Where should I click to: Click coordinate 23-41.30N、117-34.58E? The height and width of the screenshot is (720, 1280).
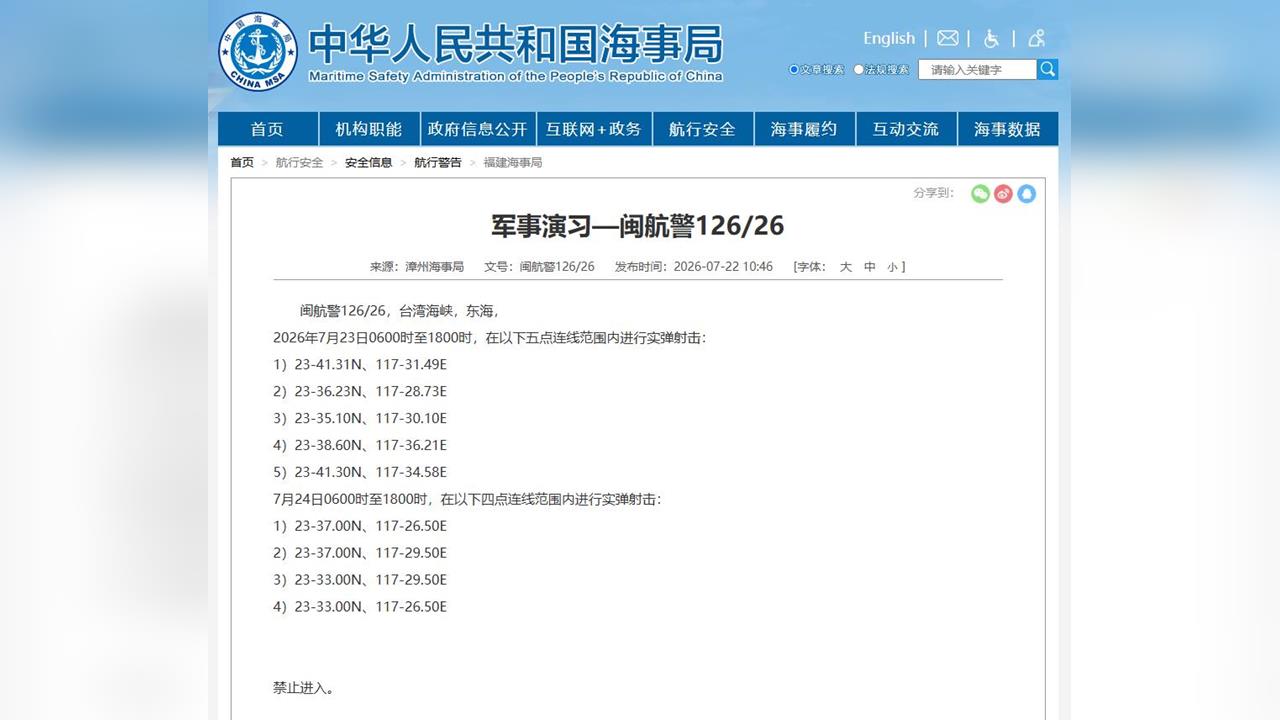371,473
